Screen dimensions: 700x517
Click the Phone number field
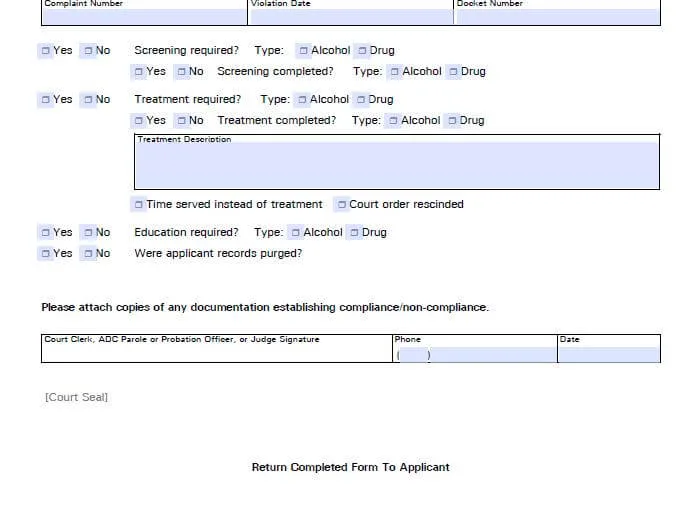(493, 355)
